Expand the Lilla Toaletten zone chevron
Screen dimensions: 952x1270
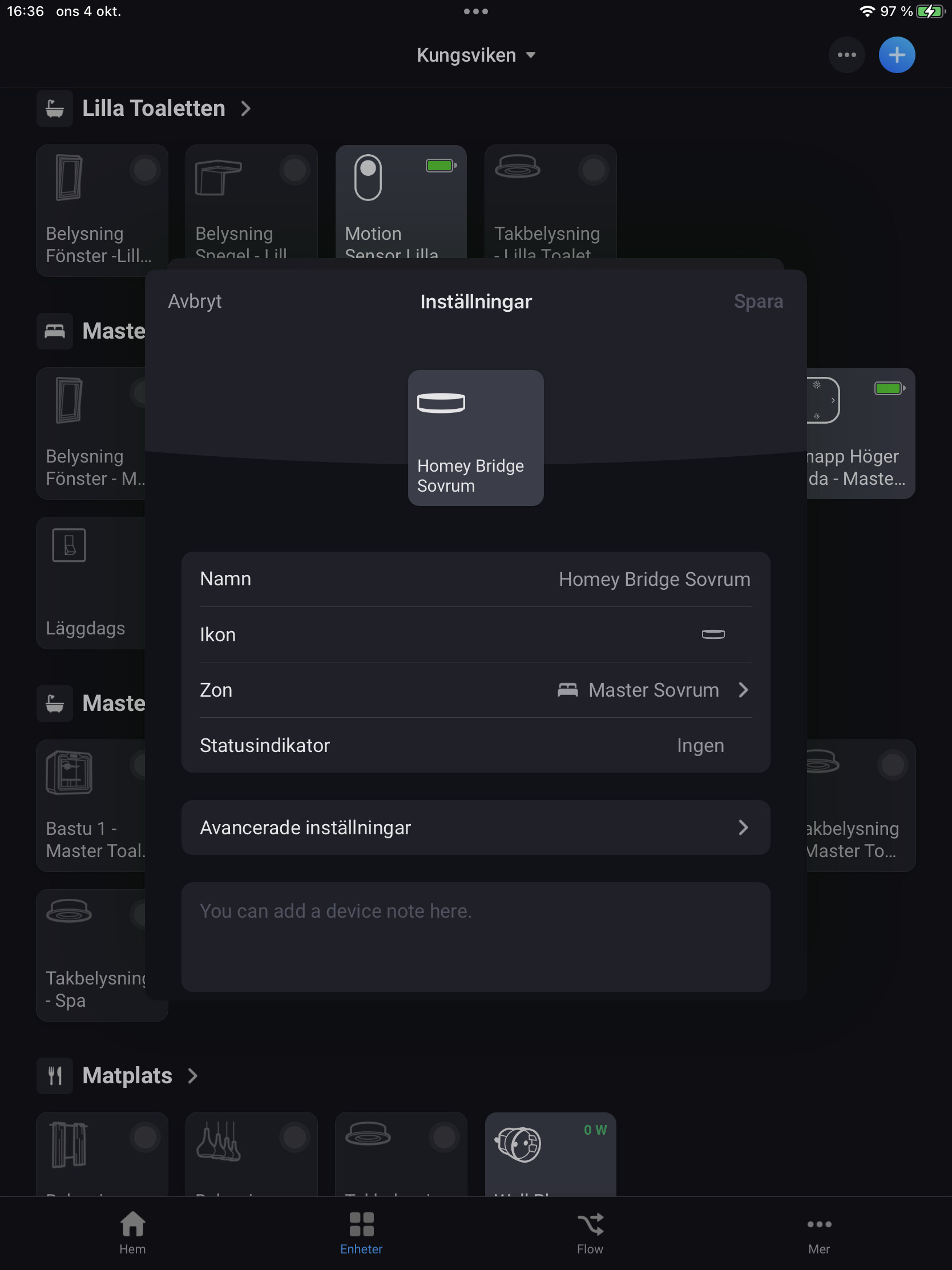pyautogui.click(x=245, y=108)
